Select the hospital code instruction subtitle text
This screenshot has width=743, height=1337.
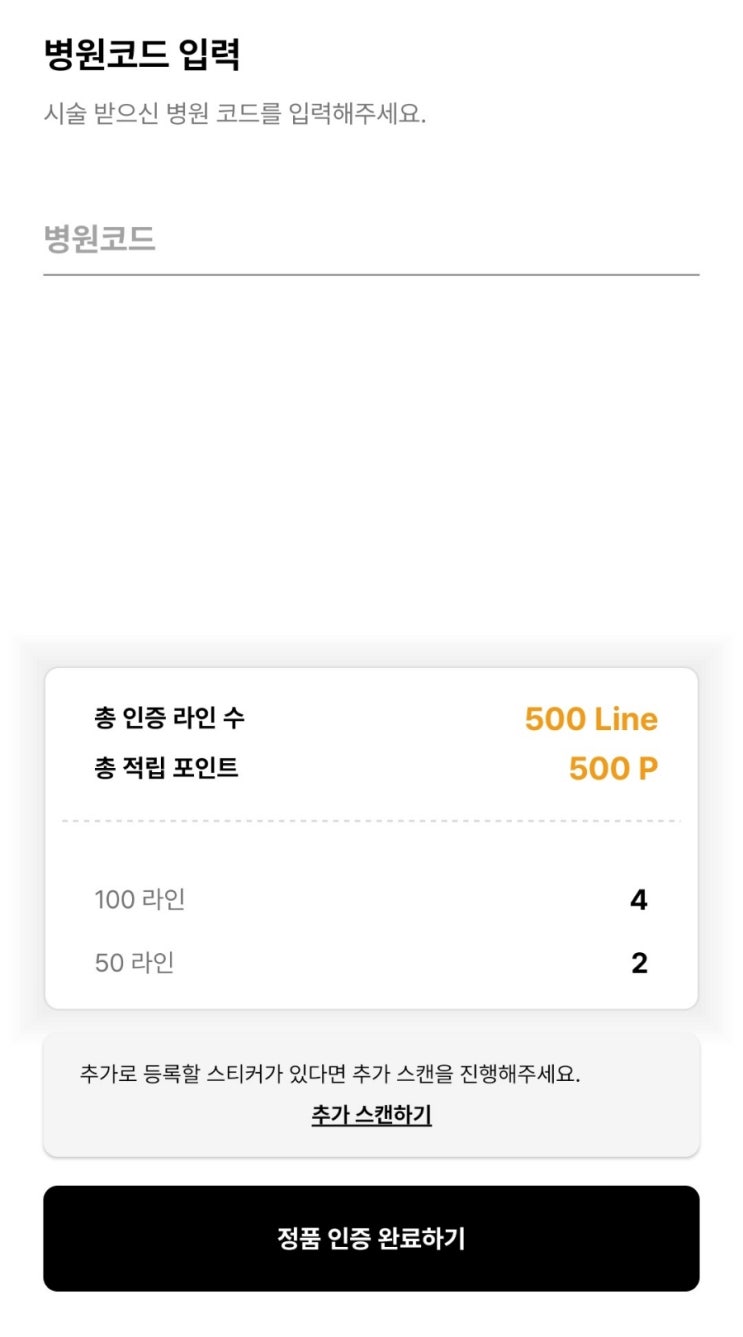(235, 113)
